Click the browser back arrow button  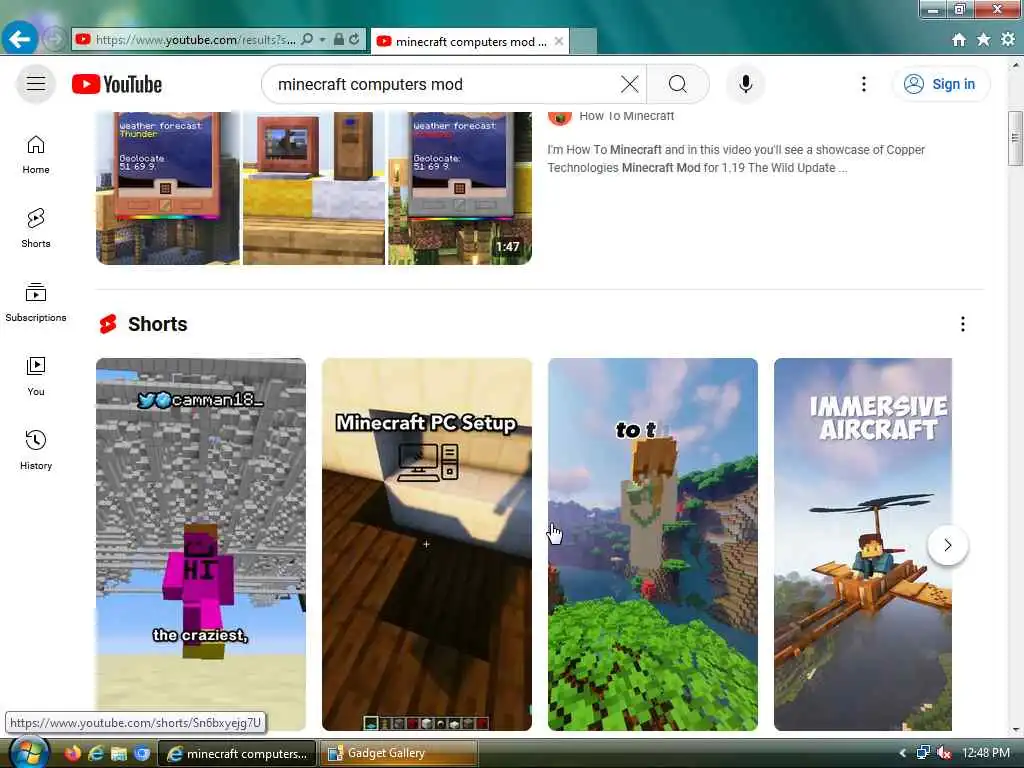point(20,39)
